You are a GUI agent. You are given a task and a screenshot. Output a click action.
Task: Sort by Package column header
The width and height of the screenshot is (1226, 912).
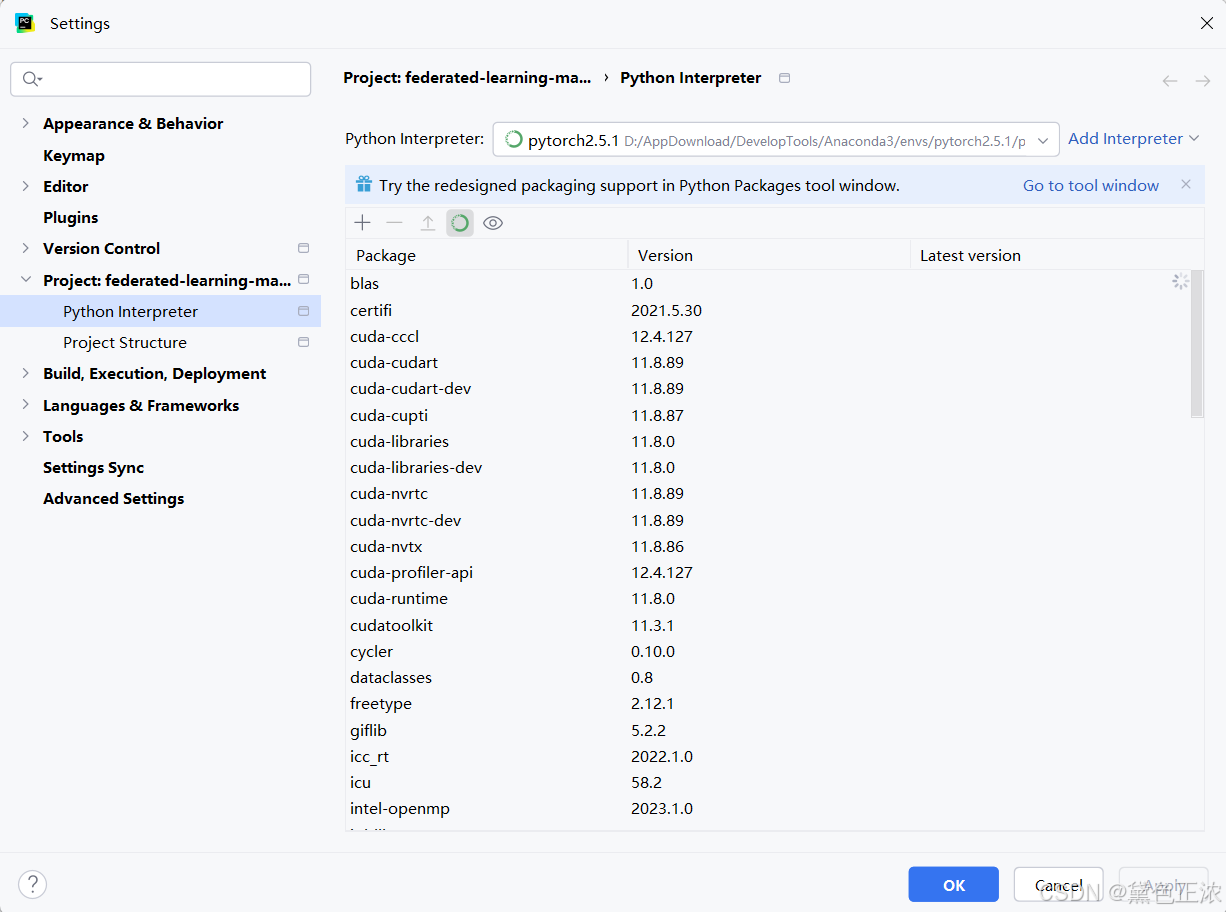487,255
